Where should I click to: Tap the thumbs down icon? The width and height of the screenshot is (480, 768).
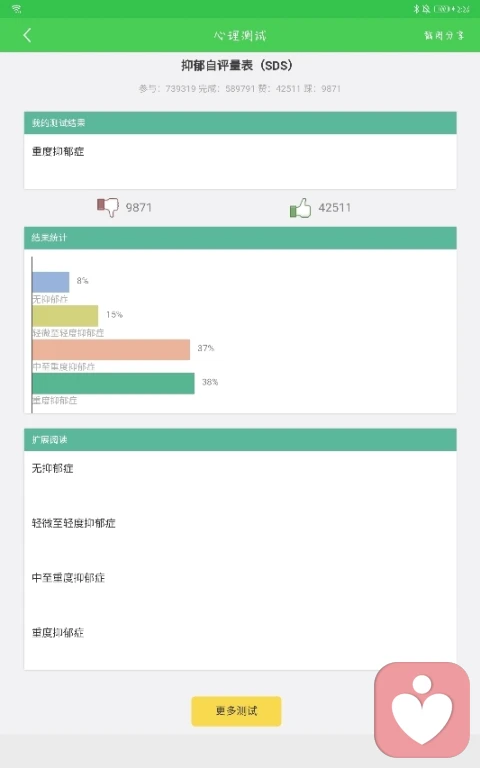pyautogui.click(x=108, y=207)
